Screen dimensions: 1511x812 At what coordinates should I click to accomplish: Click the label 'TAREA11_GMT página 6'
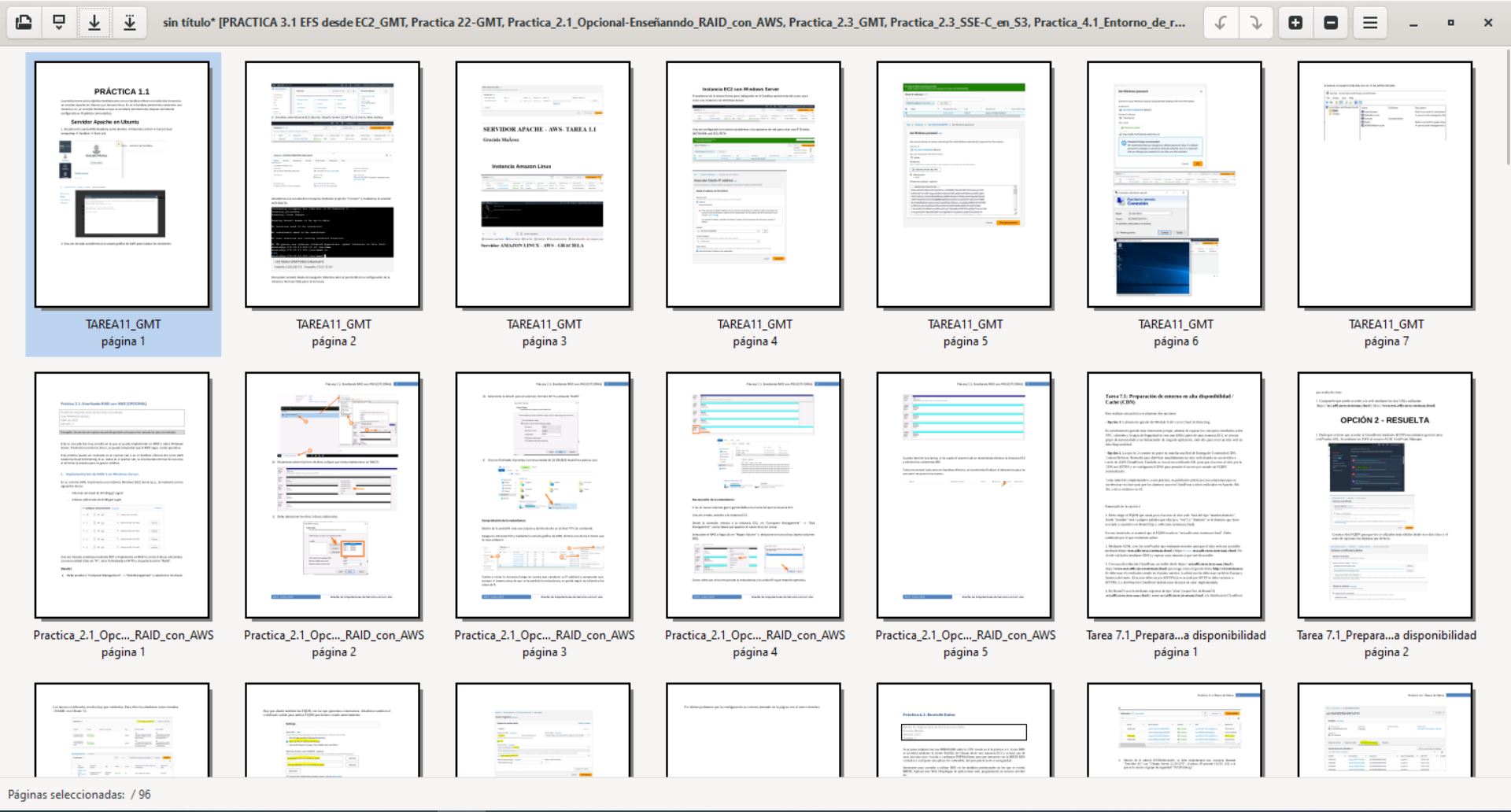tap(1176, 333)
